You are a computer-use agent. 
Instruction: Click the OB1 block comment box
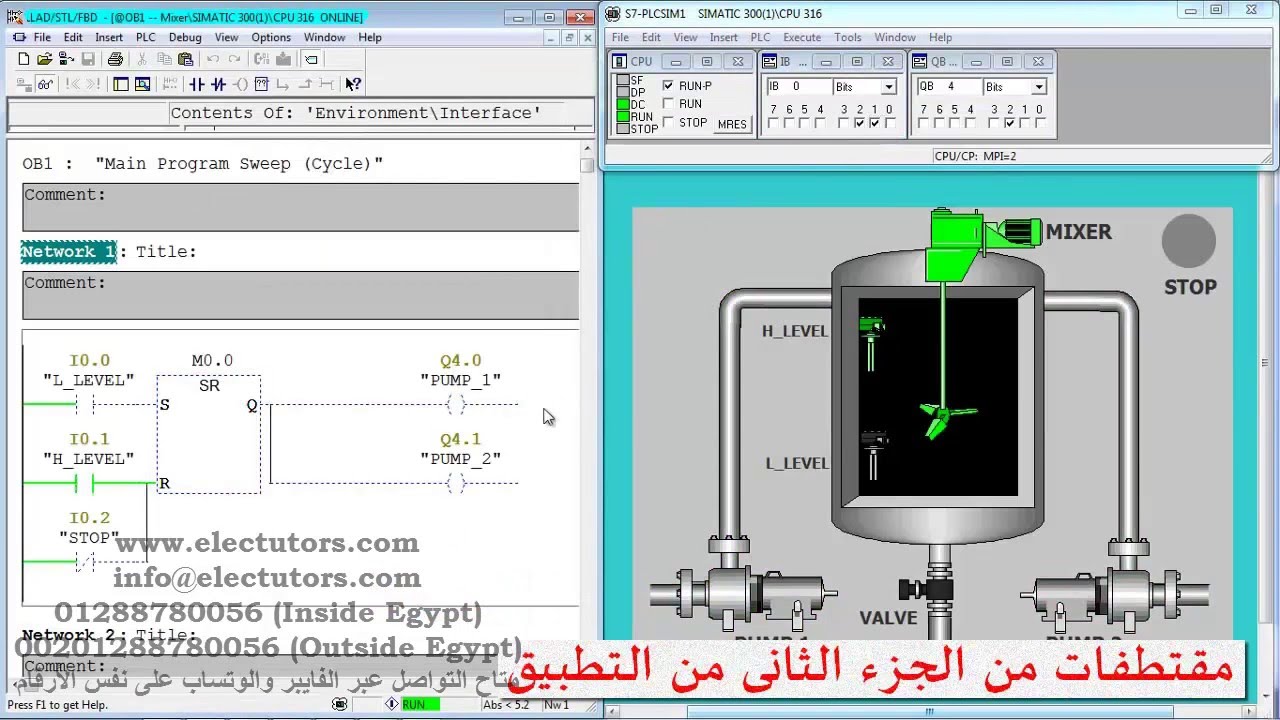(x=300, y=207)
